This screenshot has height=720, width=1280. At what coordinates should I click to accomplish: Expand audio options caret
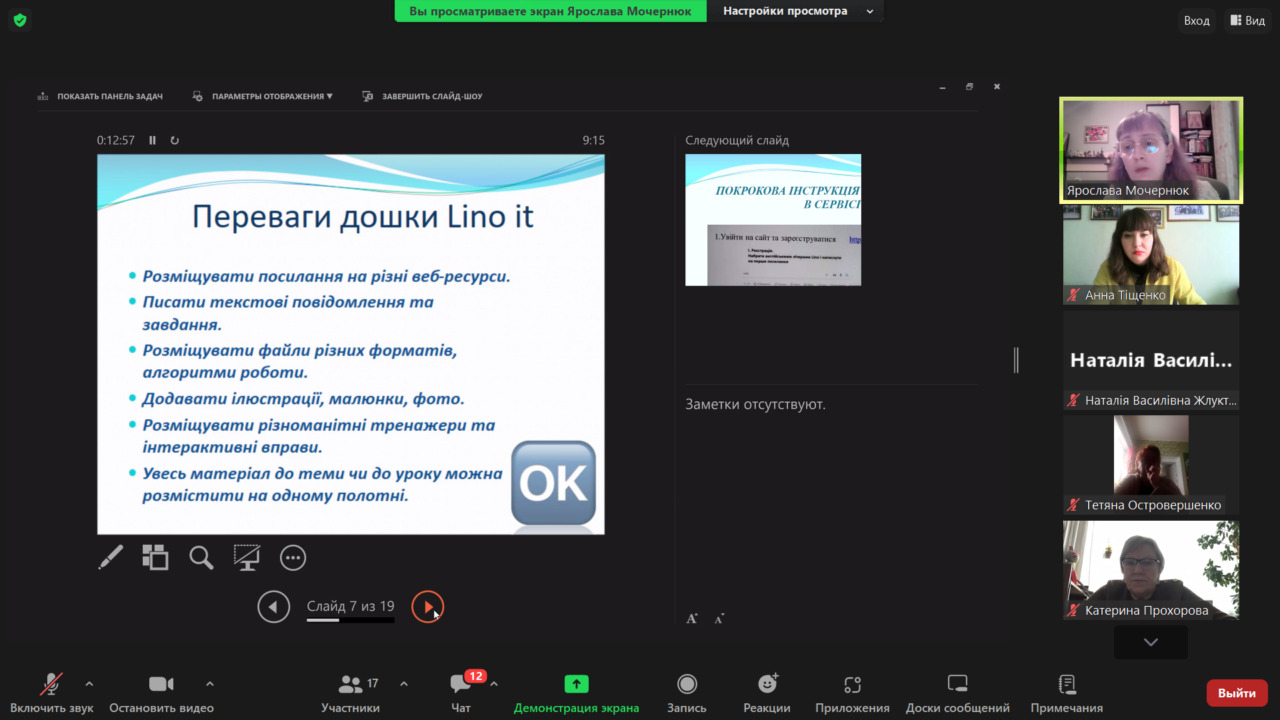tap(89, 684)
